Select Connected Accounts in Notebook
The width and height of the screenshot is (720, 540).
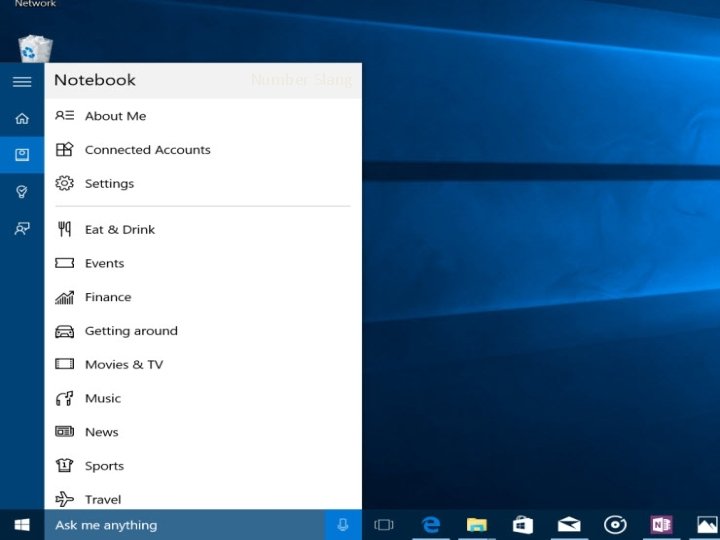point(147,150)
